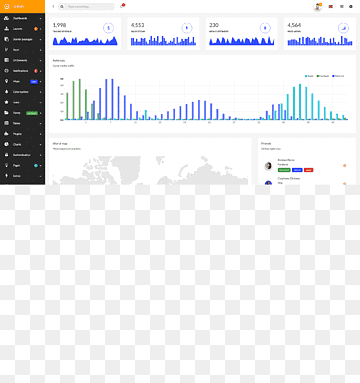The height and width of the screenshot is (383, 360).
Task: Toggle the cyan series in the chart legend
Action: click(309, 76)
